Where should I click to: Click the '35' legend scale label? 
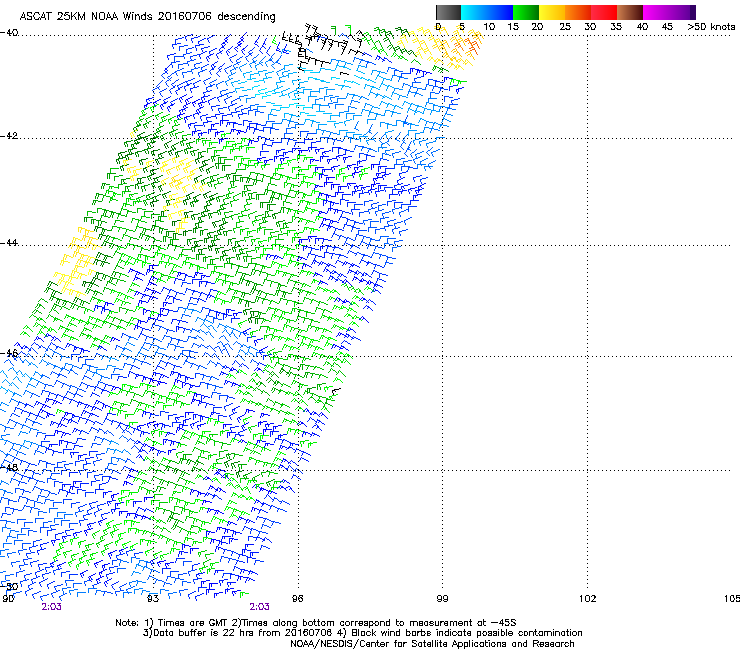(x=616, y=27)
